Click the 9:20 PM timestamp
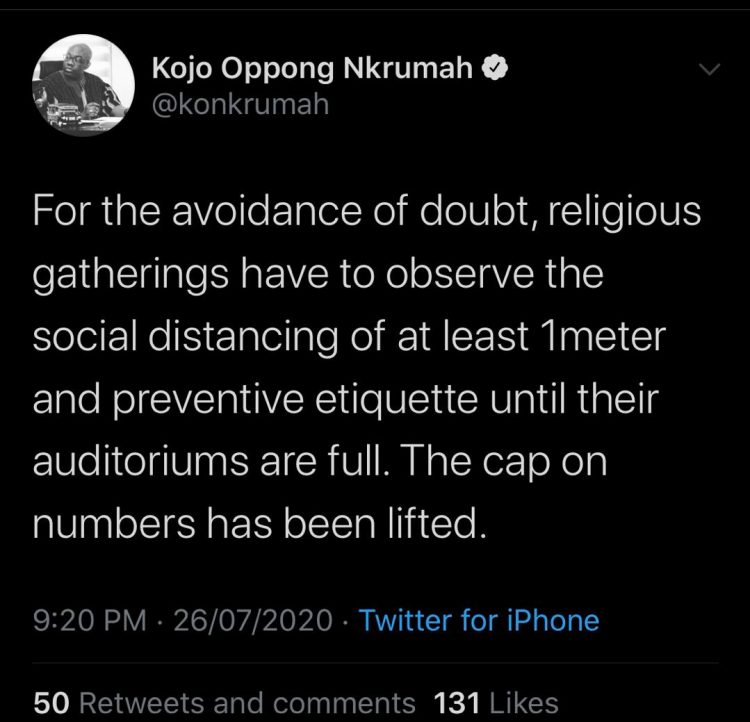 [x=91, y=620]
